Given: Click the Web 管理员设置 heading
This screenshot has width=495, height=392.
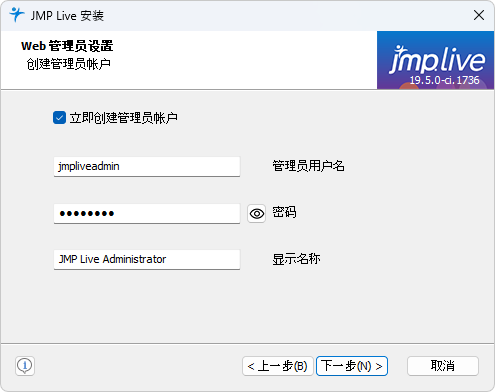Looking at the screenshot, I should tap(67, 46).
